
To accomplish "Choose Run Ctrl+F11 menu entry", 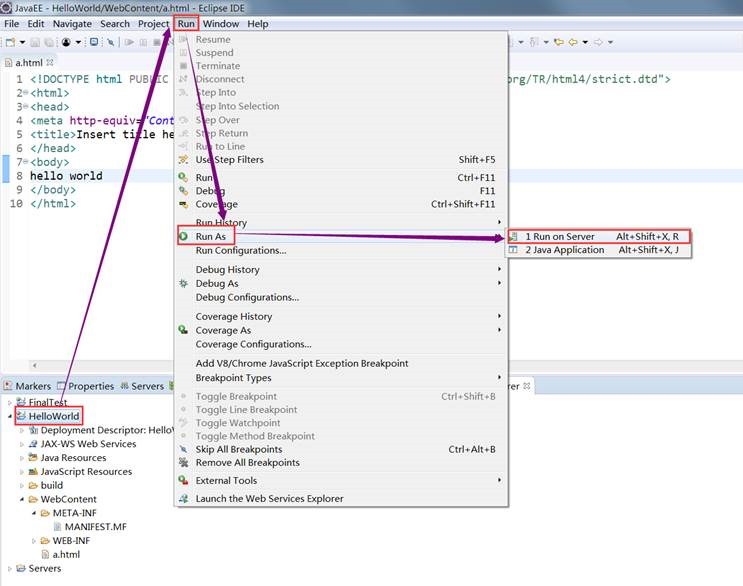I will coord(341,178).
